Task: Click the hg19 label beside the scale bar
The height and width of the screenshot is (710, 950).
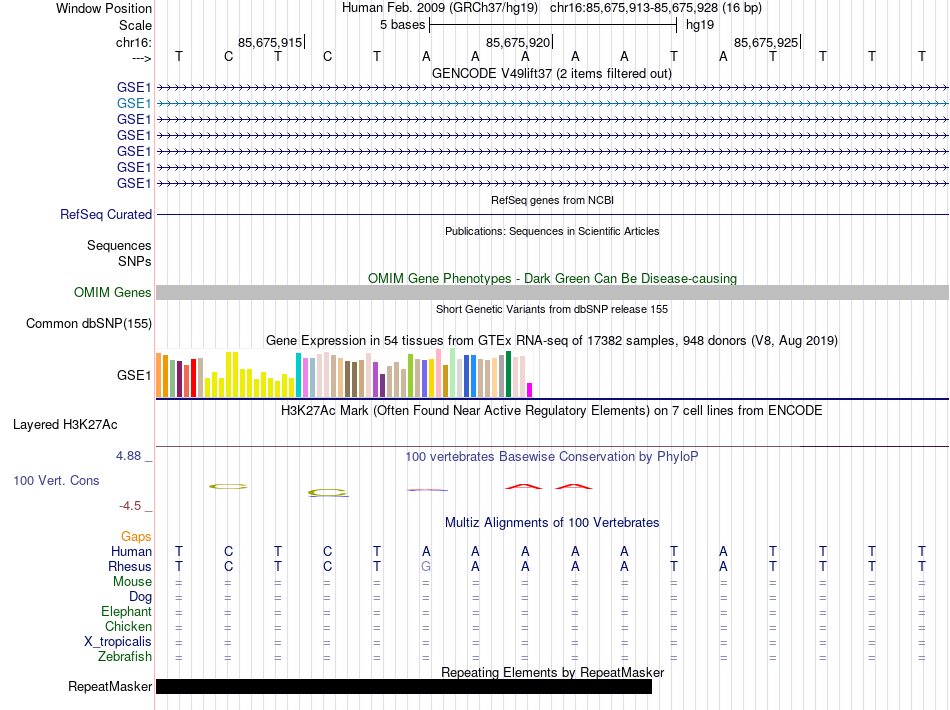Action: click(700, 25)
